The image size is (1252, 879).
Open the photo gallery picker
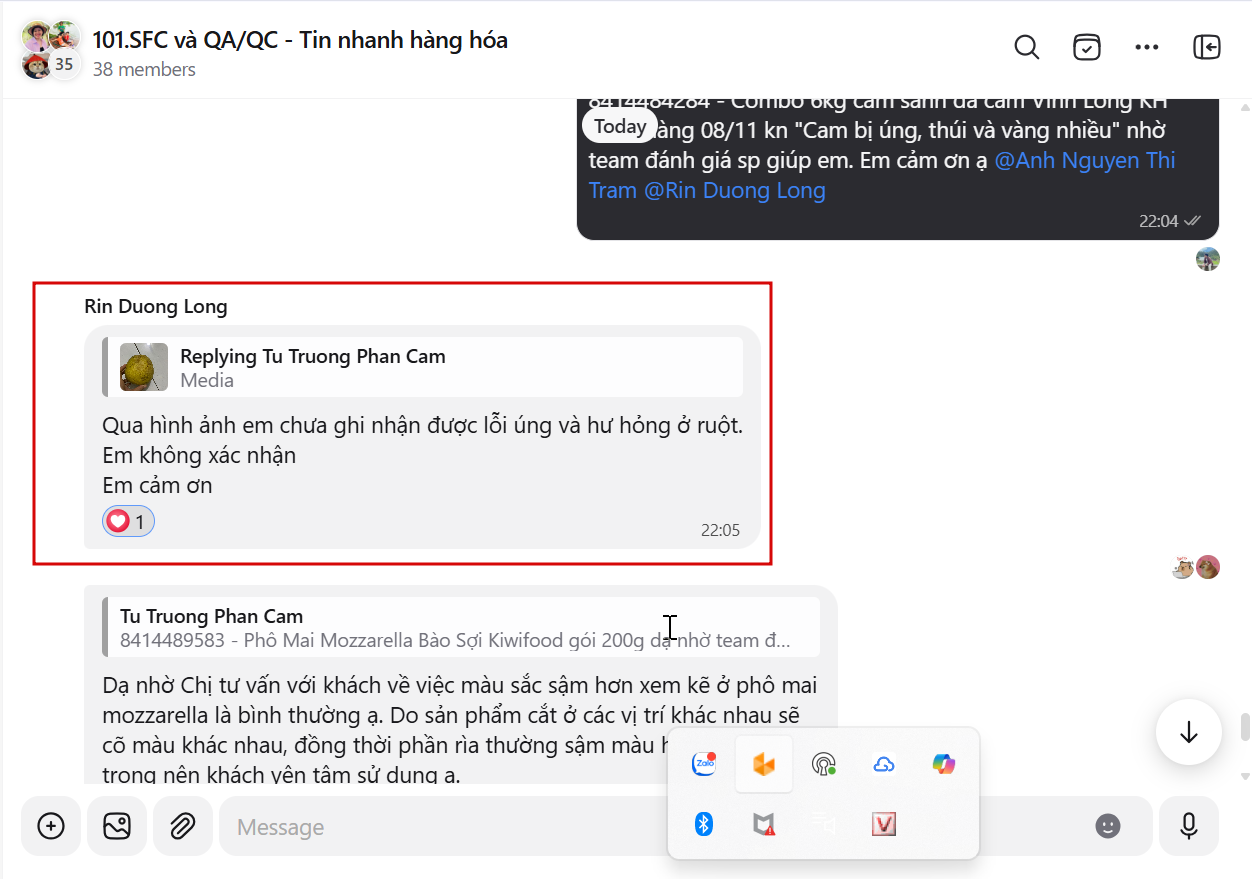coord(117,826)
